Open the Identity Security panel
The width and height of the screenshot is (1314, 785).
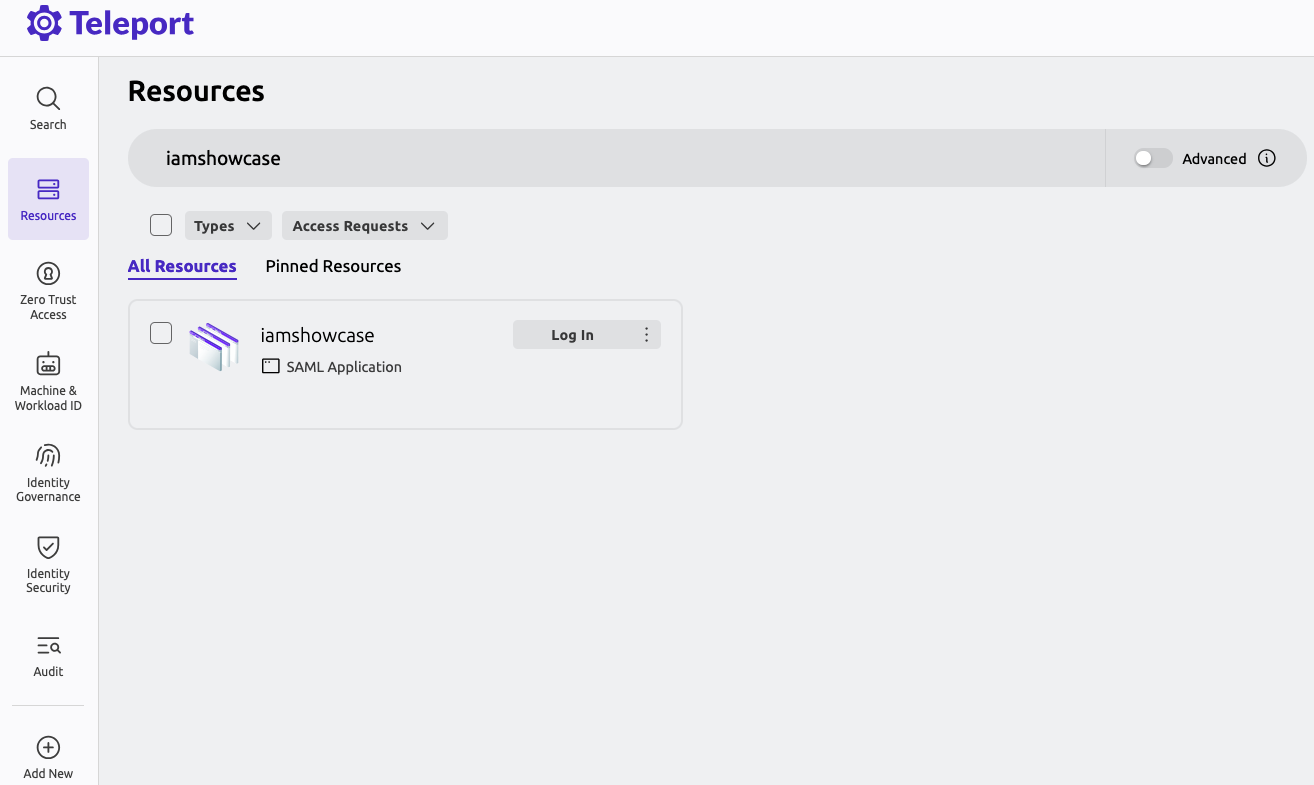pyautogui.click(x=47, y=563)
